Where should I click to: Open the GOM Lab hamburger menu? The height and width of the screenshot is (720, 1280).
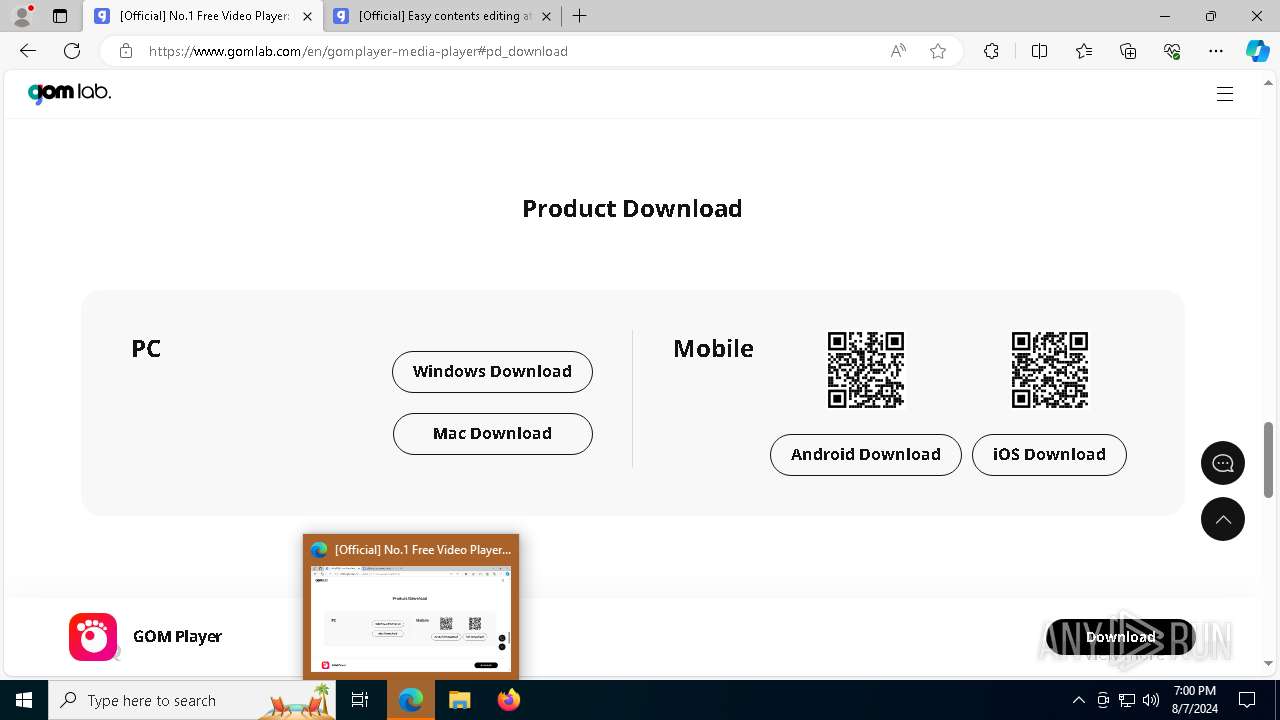[1225, 94]
